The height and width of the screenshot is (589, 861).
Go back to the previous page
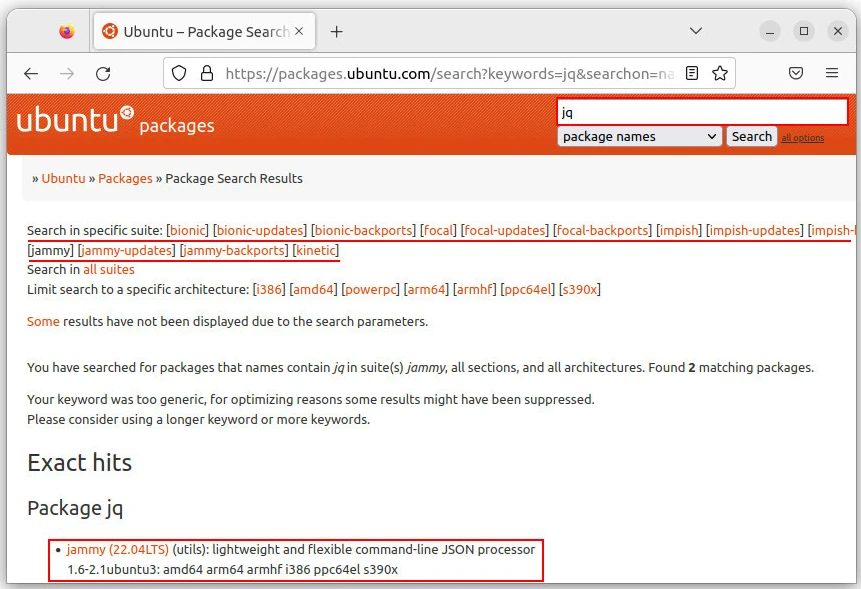click(x=31, y=73)
